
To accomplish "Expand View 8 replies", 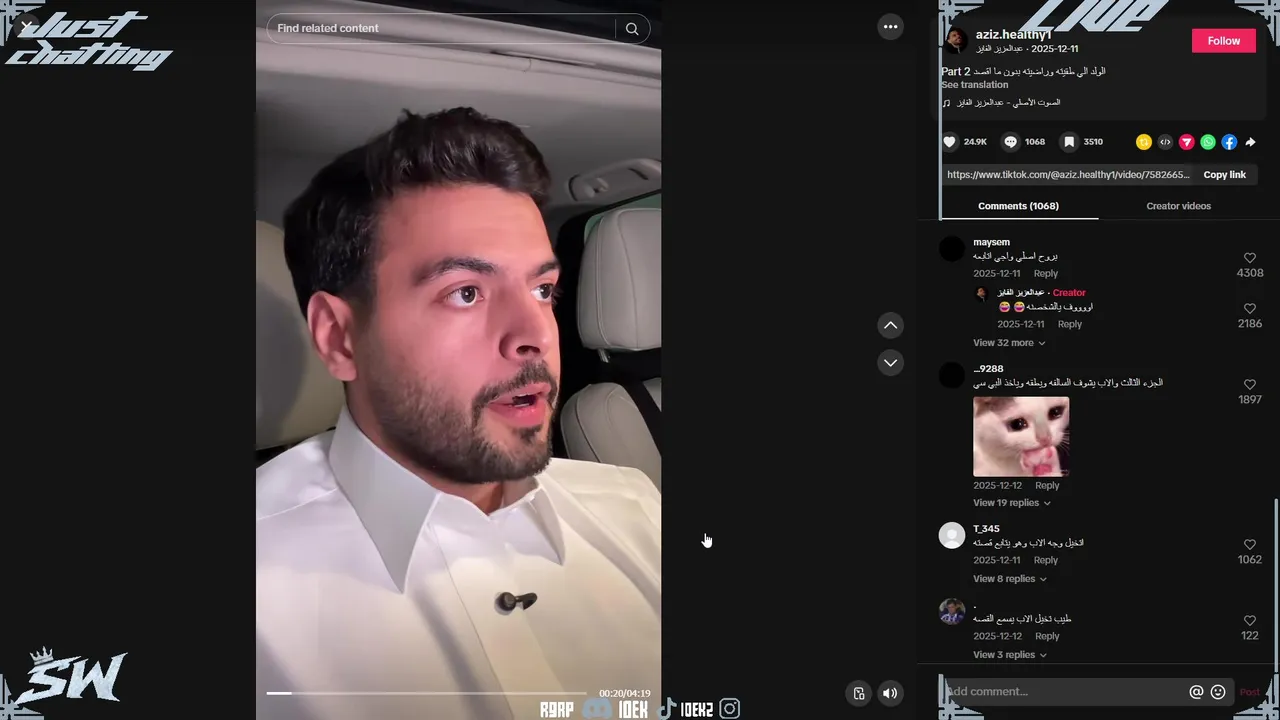I will [x=1009, y=579].
